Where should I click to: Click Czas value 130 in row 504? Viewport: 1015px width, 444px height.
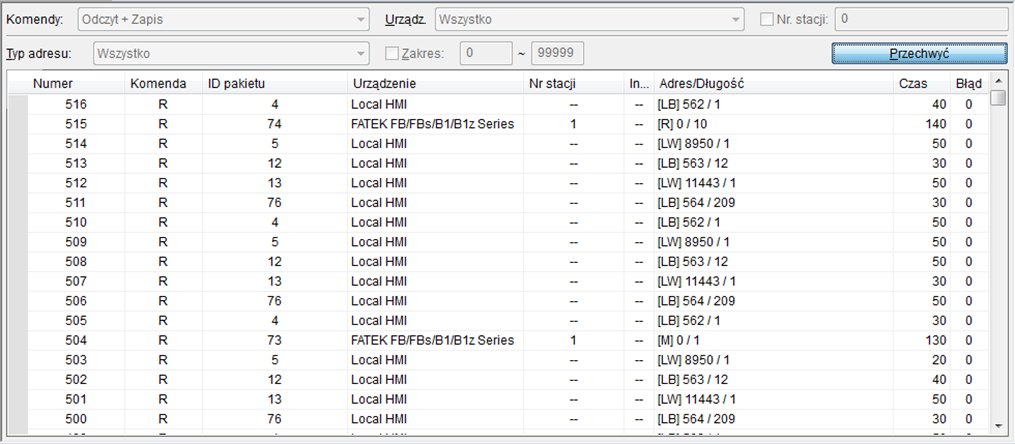(x=936, y=340)
